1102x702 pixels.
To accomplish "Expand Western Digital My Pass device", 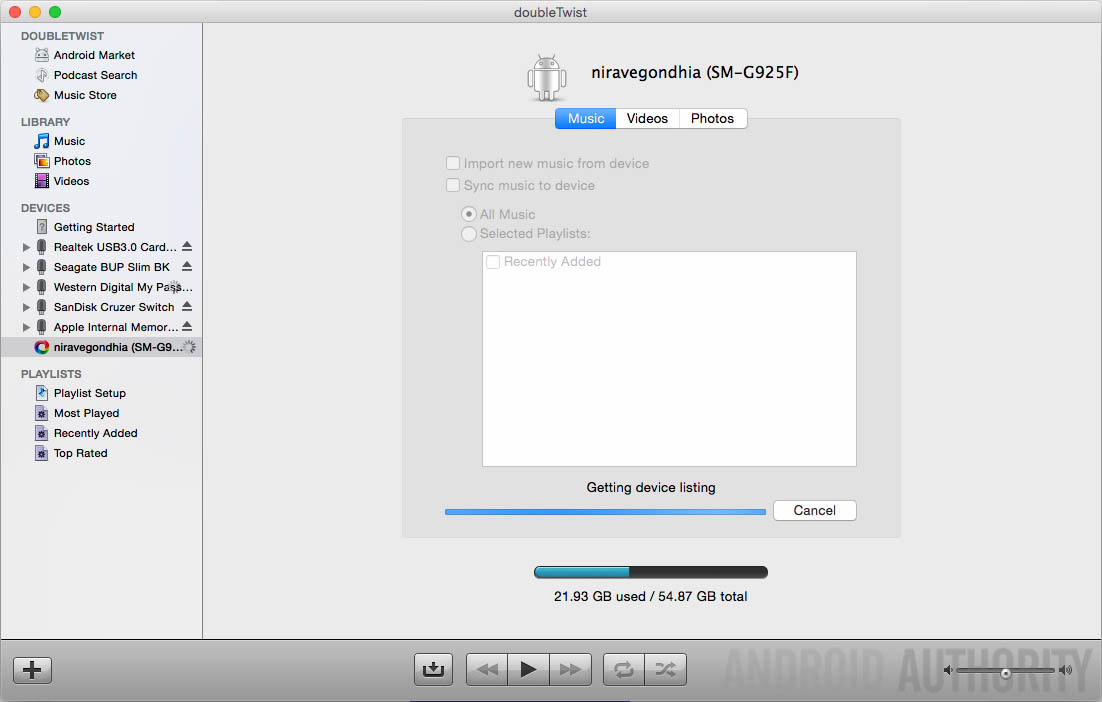I will (26, 287).
